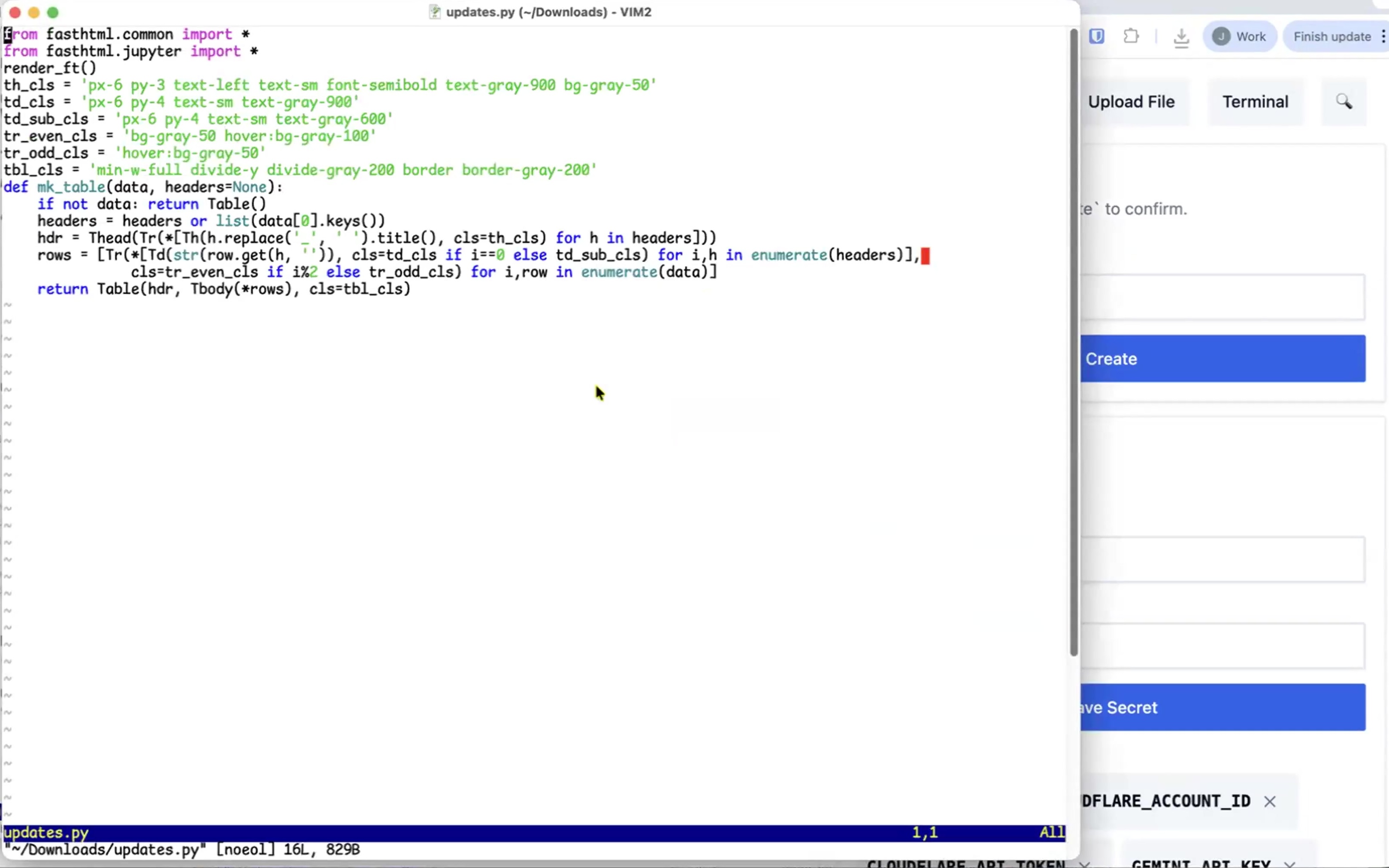The width and height of the screenshot is (1389, 868).
Task: Open the Terminal button
Action: click(x=1255, y=102)
